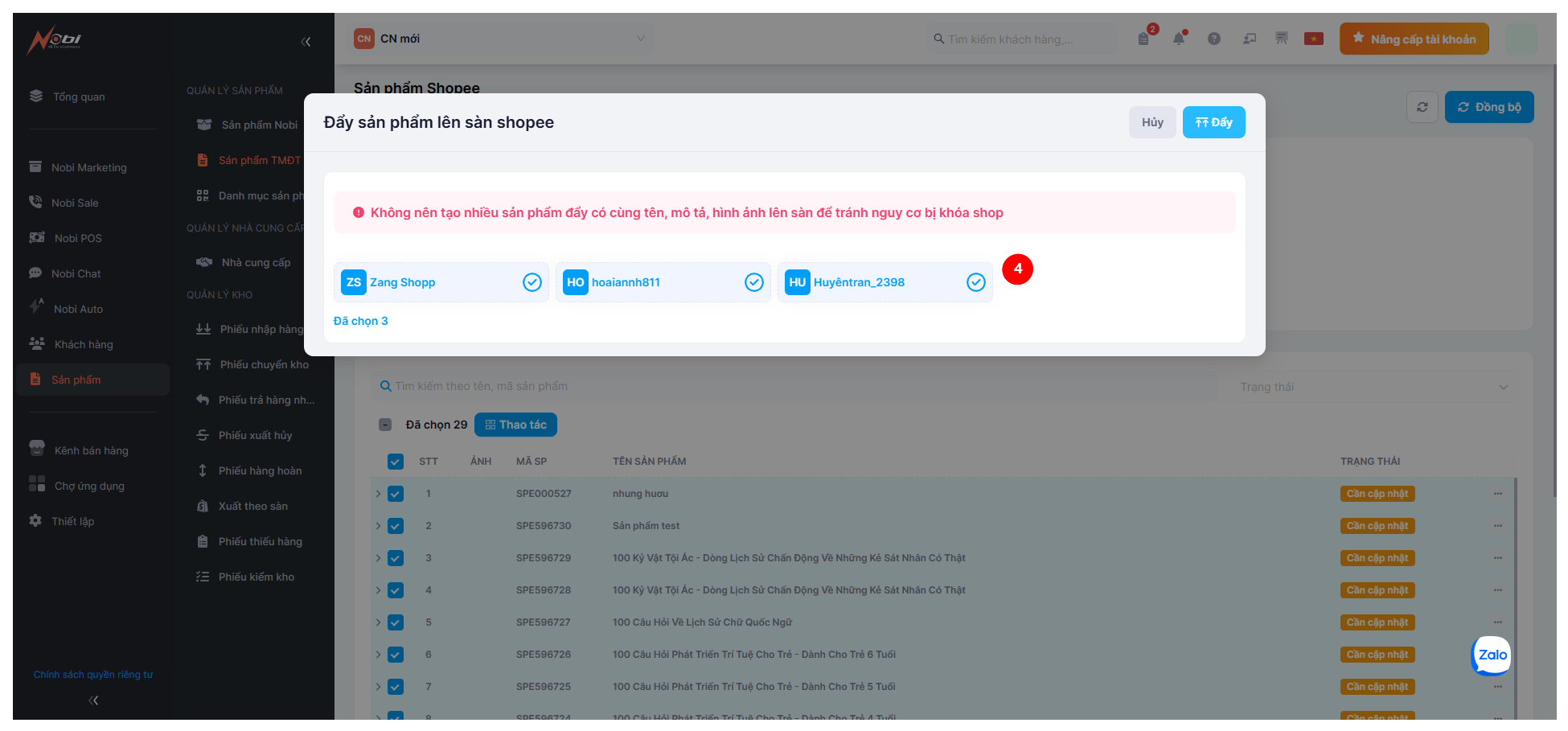
Task: Click the three-dot menu for nhung hươu row
Action: point(1497,494)
